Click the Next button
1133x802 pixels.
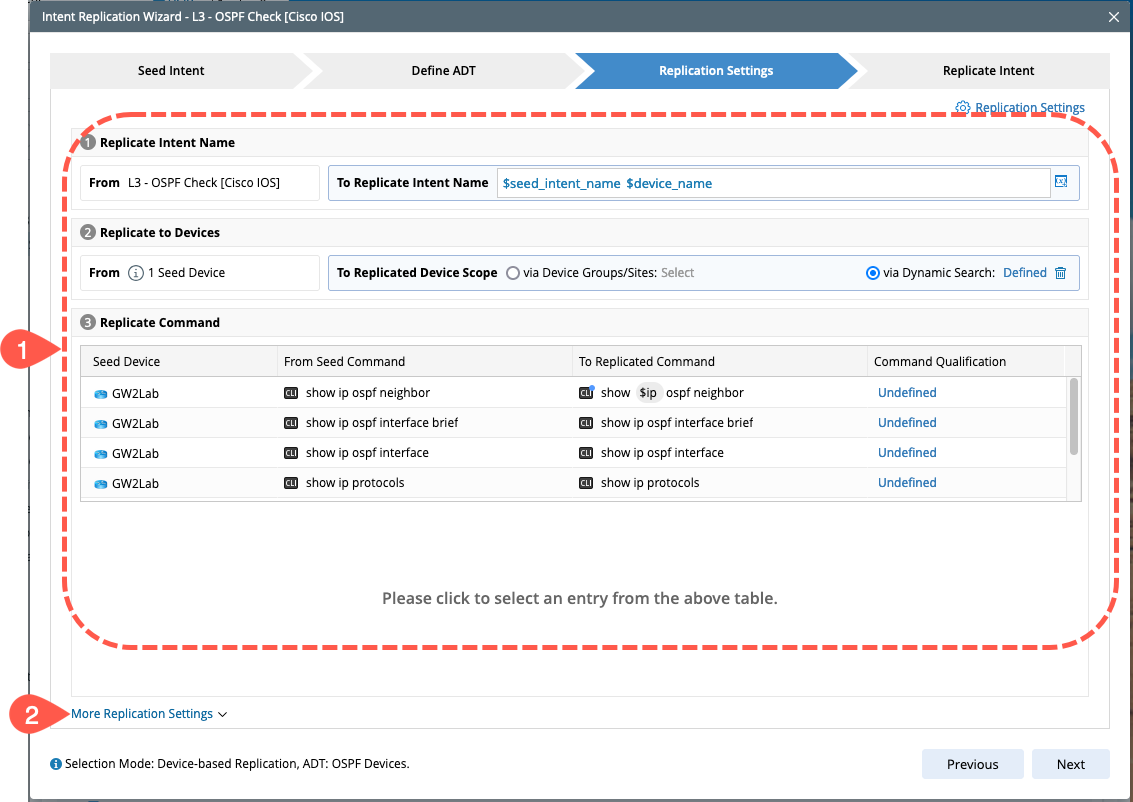(x=1070, y=764)
